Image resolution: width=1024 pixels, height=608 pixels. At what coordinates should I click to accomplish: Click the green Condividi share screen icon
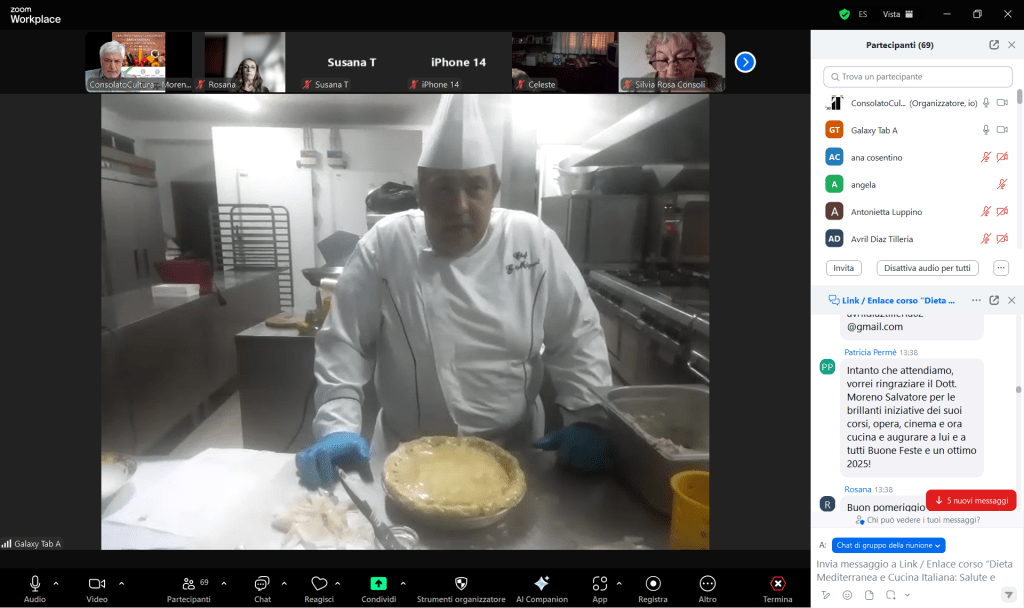click(378, 583)
